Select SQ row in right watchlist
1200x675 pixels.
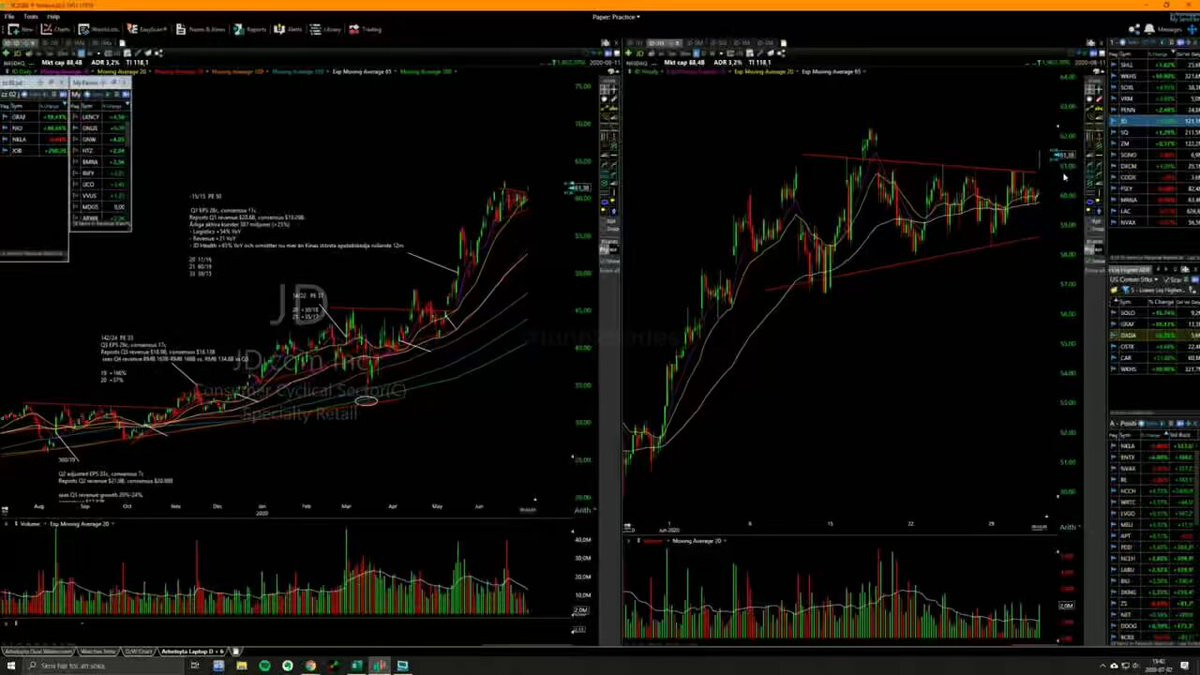(1154, 132)
